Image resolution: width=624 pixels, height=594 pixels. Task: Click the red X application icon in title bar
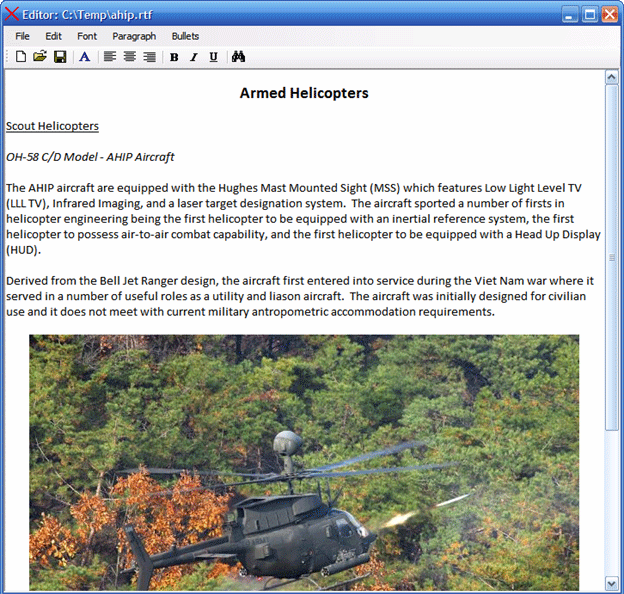pyautogui.click(x=12, y=14)
